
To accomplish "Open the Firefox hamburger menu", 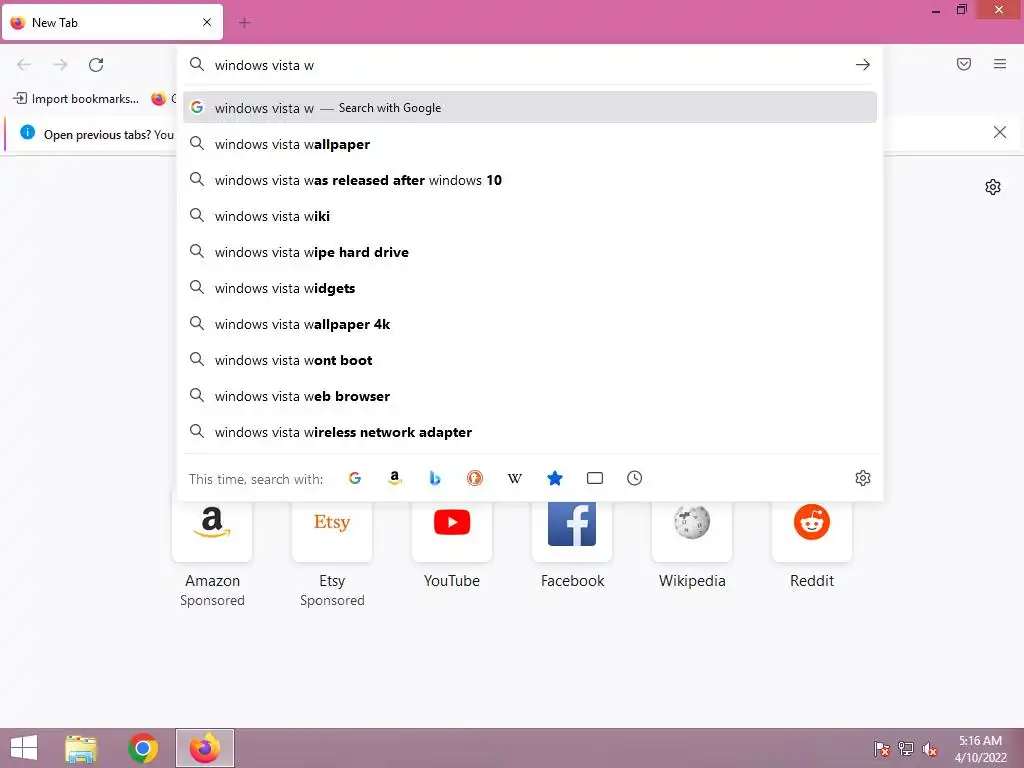I will click(1000, 64).
